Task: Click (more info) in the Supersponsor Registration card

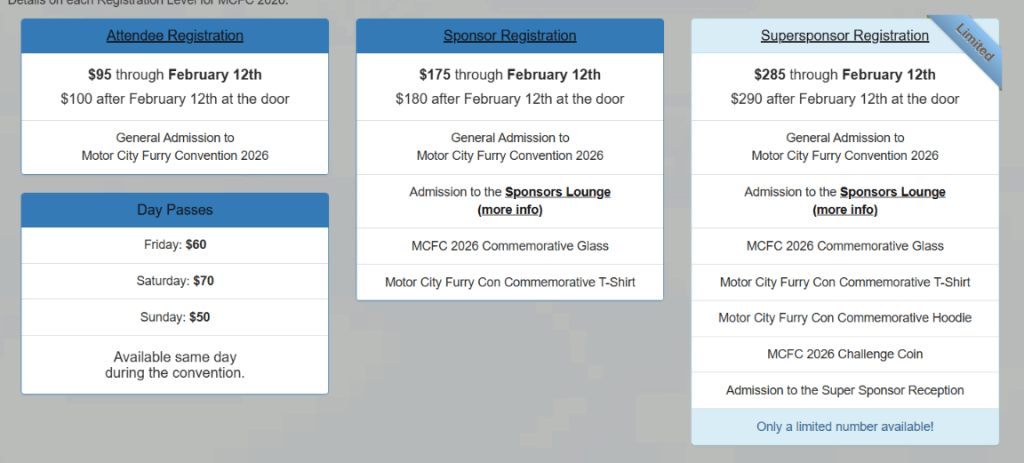Action: (845, 210)
